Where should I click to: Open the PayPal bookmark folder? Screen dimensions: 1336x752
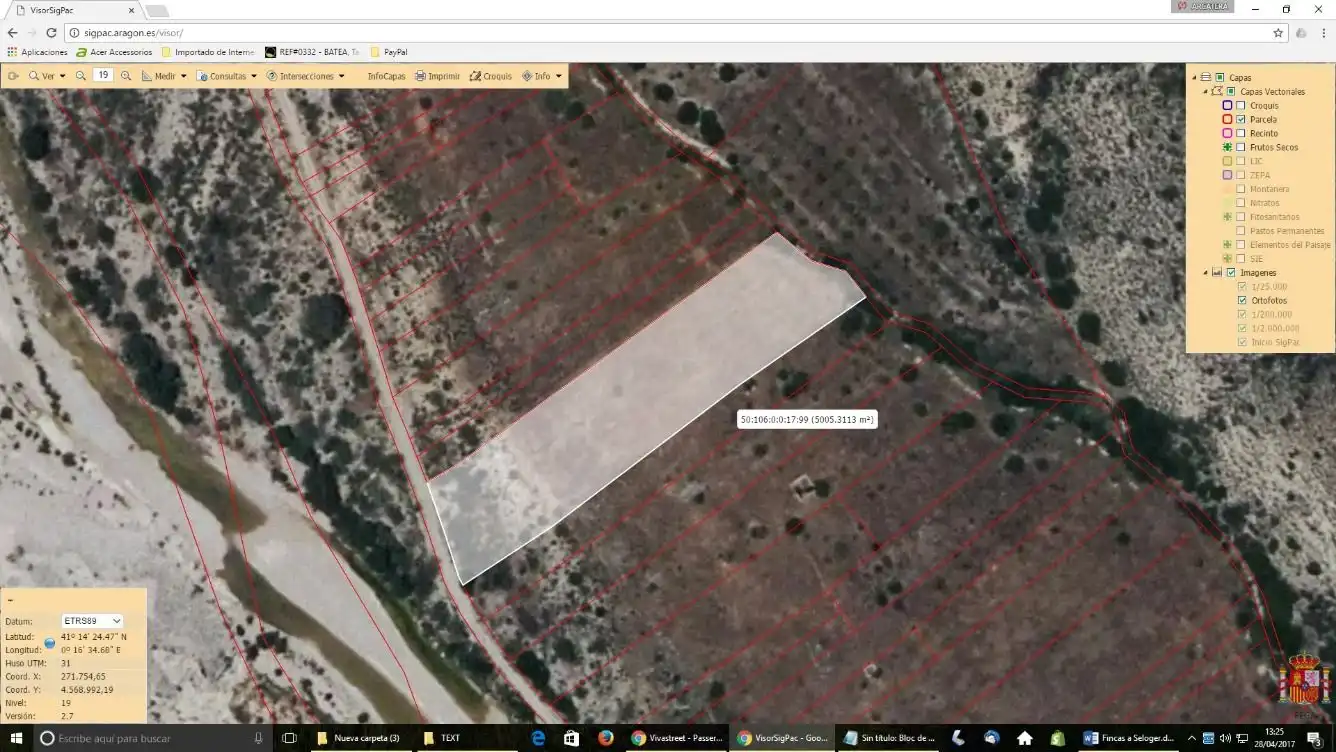[x=389, y=52]
